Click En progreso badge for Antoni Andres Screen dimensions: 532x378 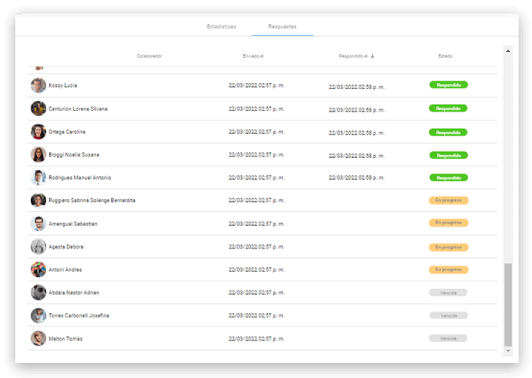pyautogui.click(x=449, y=270)
